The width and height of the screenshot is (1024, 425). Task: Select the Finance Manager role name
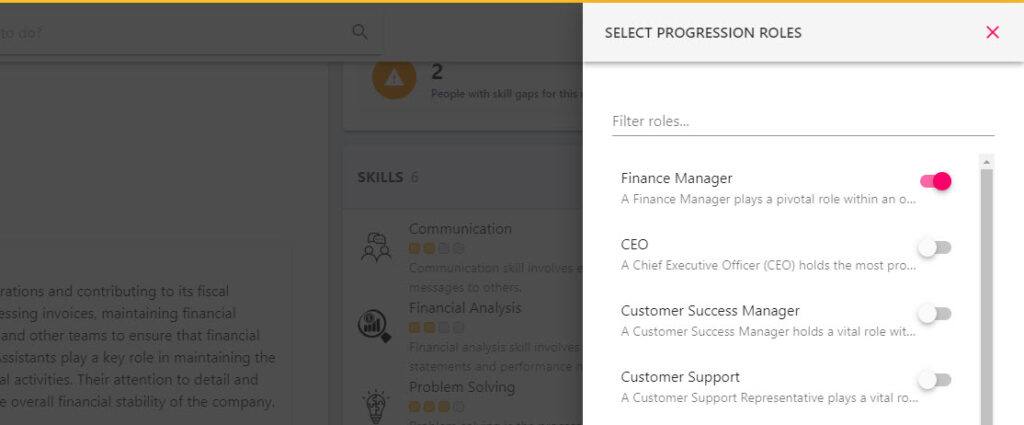coord(677,178)
